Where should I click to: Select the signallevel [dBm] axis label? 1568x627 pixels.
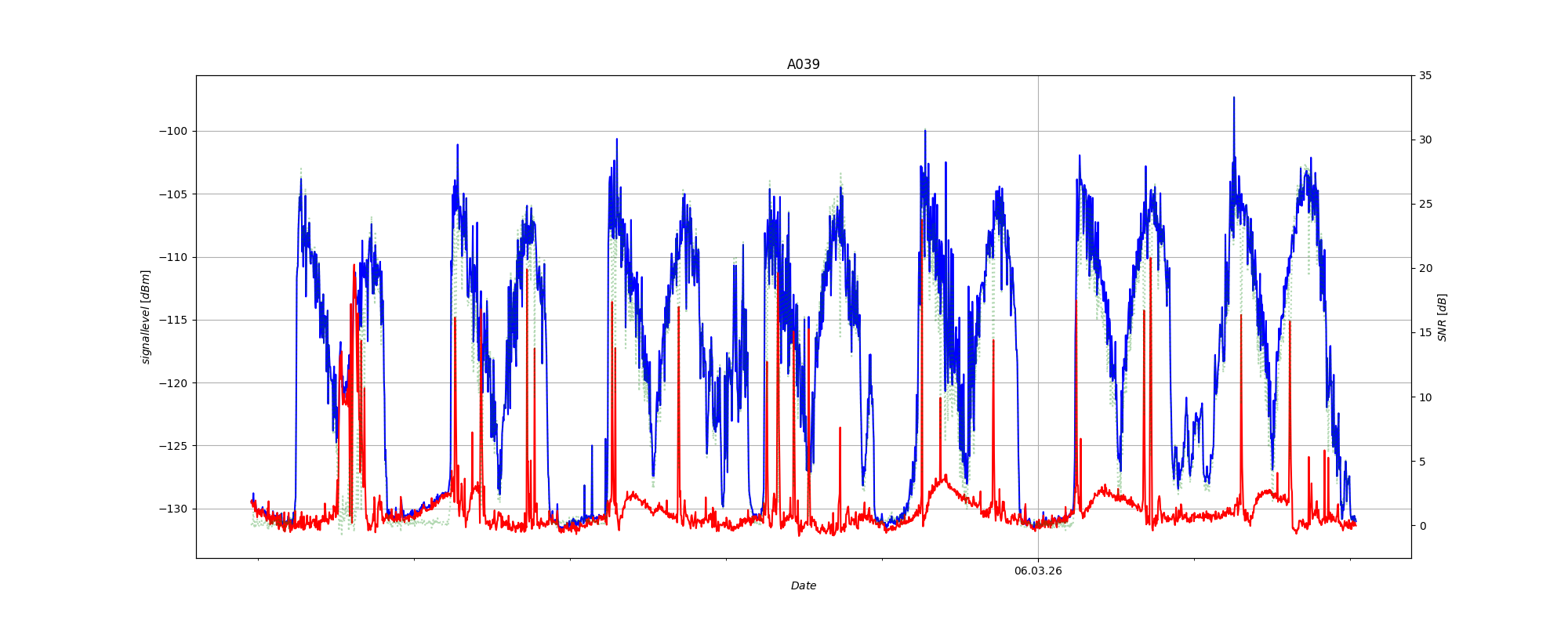click(x=146, y=317)
